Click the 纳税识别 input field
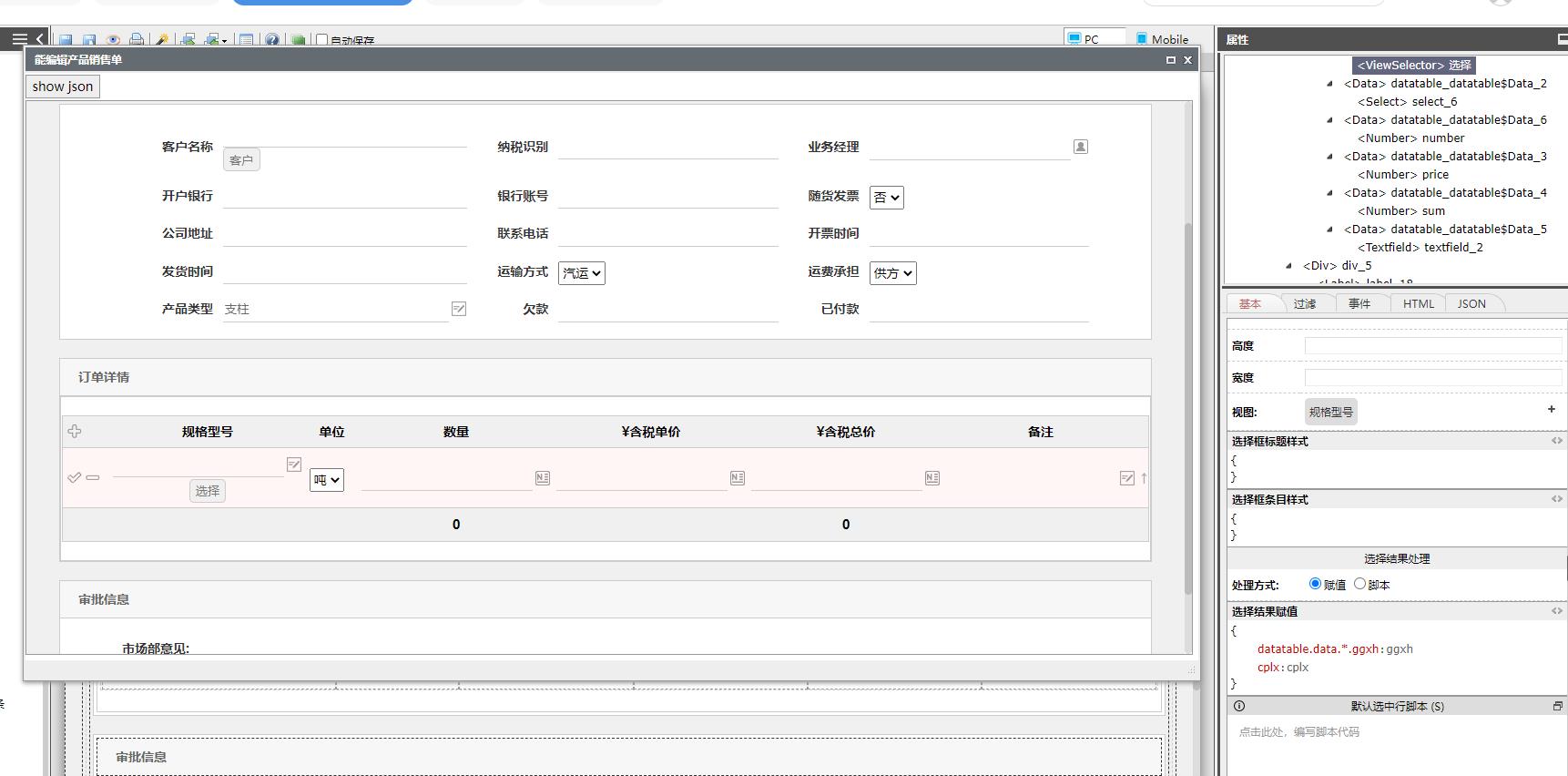This screenshot has width=1568, height=776. point(668,148)
